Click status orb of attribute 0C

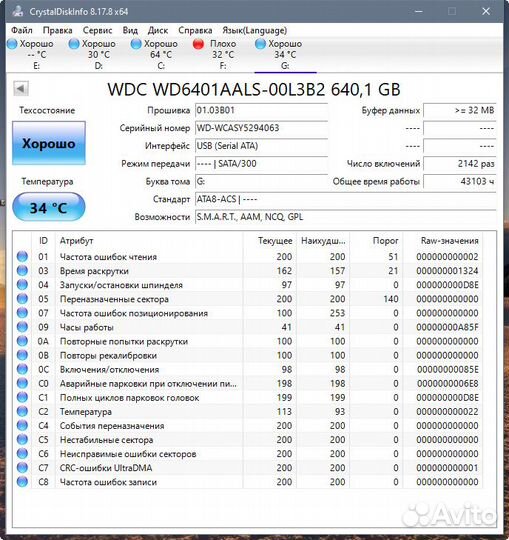click(22, 369)
